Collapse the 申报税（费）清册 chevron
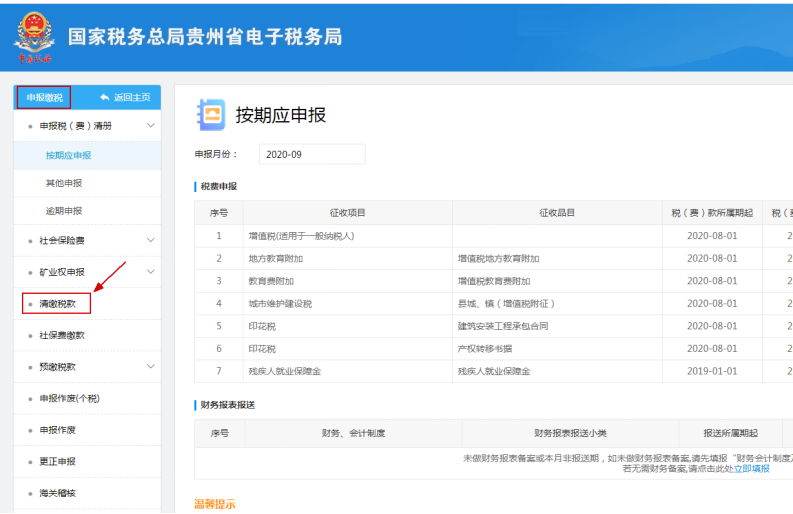The width and height of the screenshot is (793, 514). point(151,126)
